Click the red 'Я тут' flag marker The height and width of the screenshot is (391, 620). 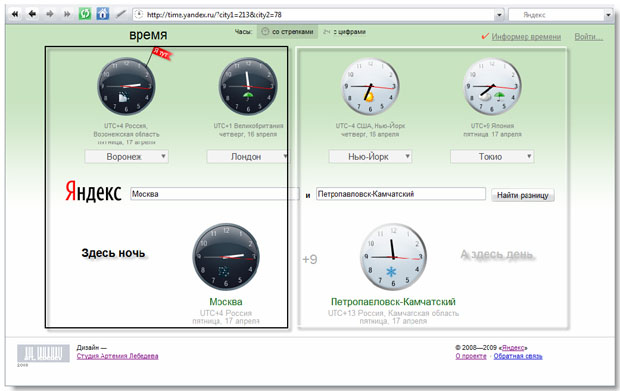coord(162,53)
